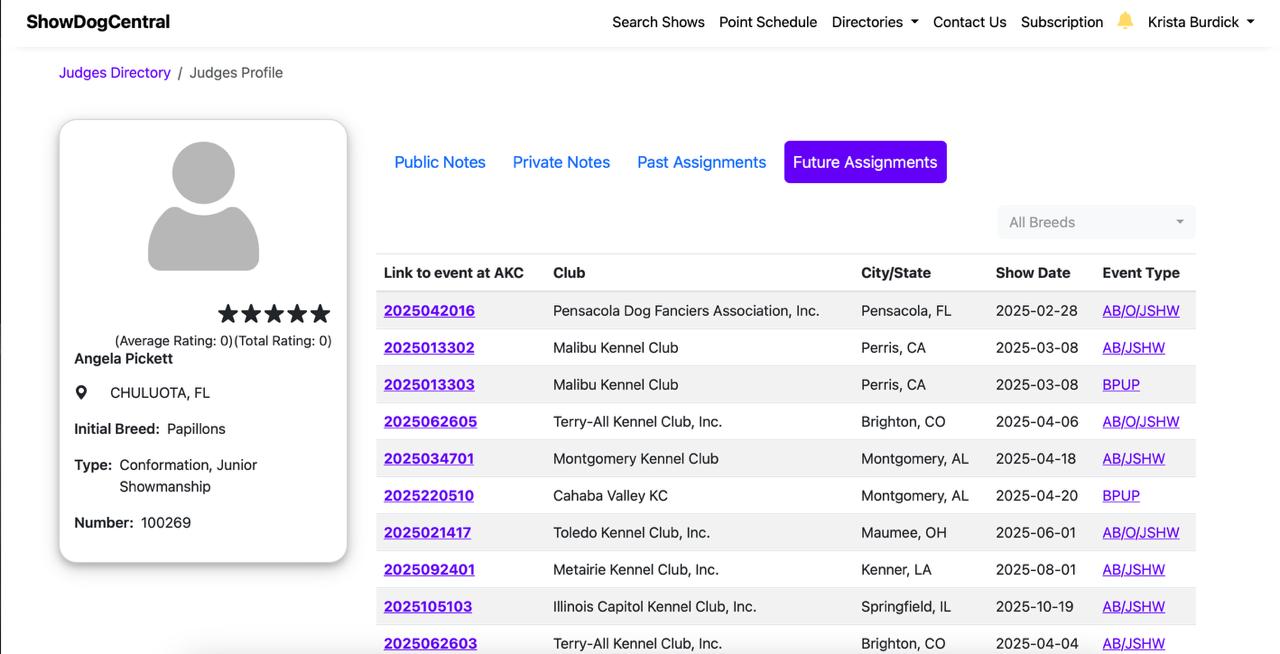Select the Future Assignments tab
Viewport: 1280px width, 654px height.
click(x=864, y=162)
